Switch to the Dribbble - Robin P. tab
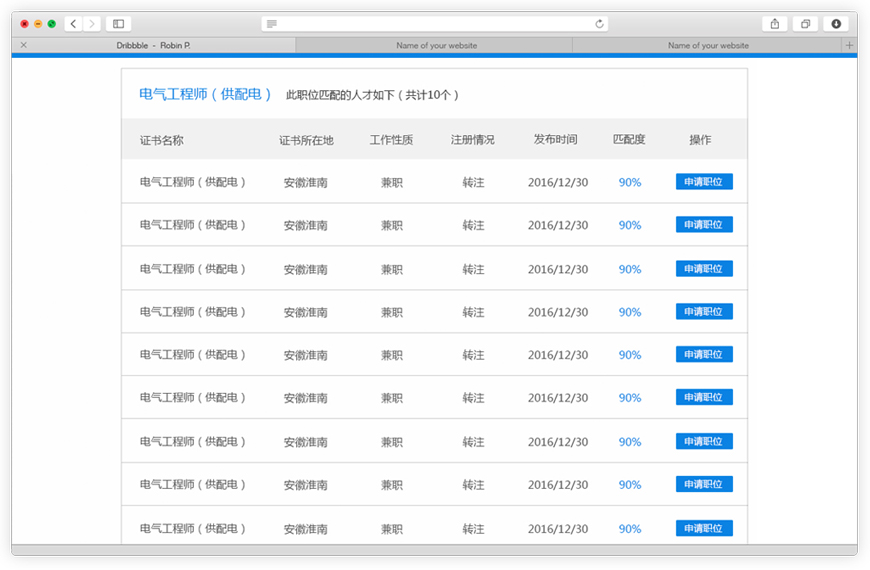This screenshot has width=870, height=570. [153, 45]
